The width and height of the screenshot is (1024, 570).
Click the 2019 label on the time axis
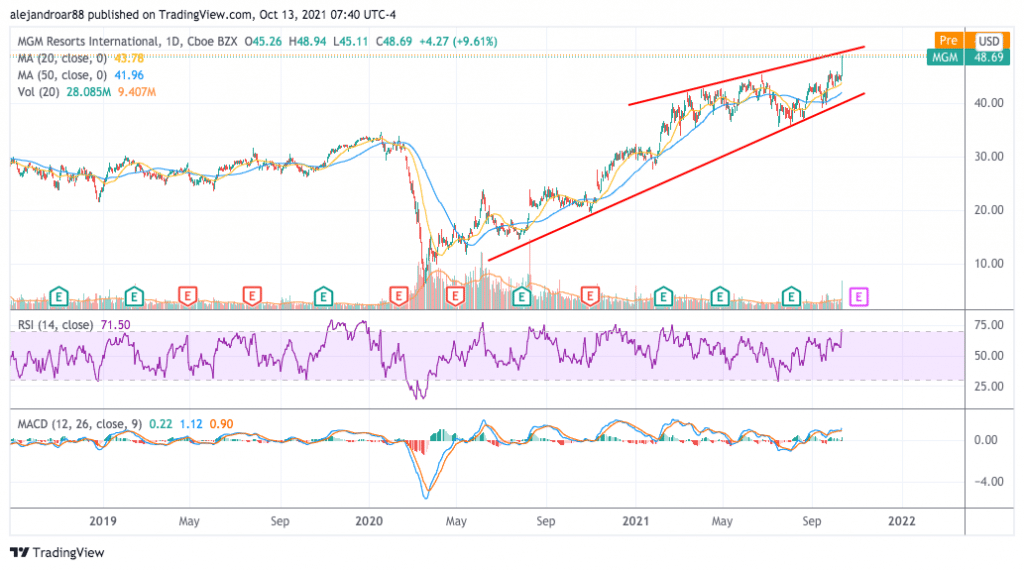click(103, 521)
